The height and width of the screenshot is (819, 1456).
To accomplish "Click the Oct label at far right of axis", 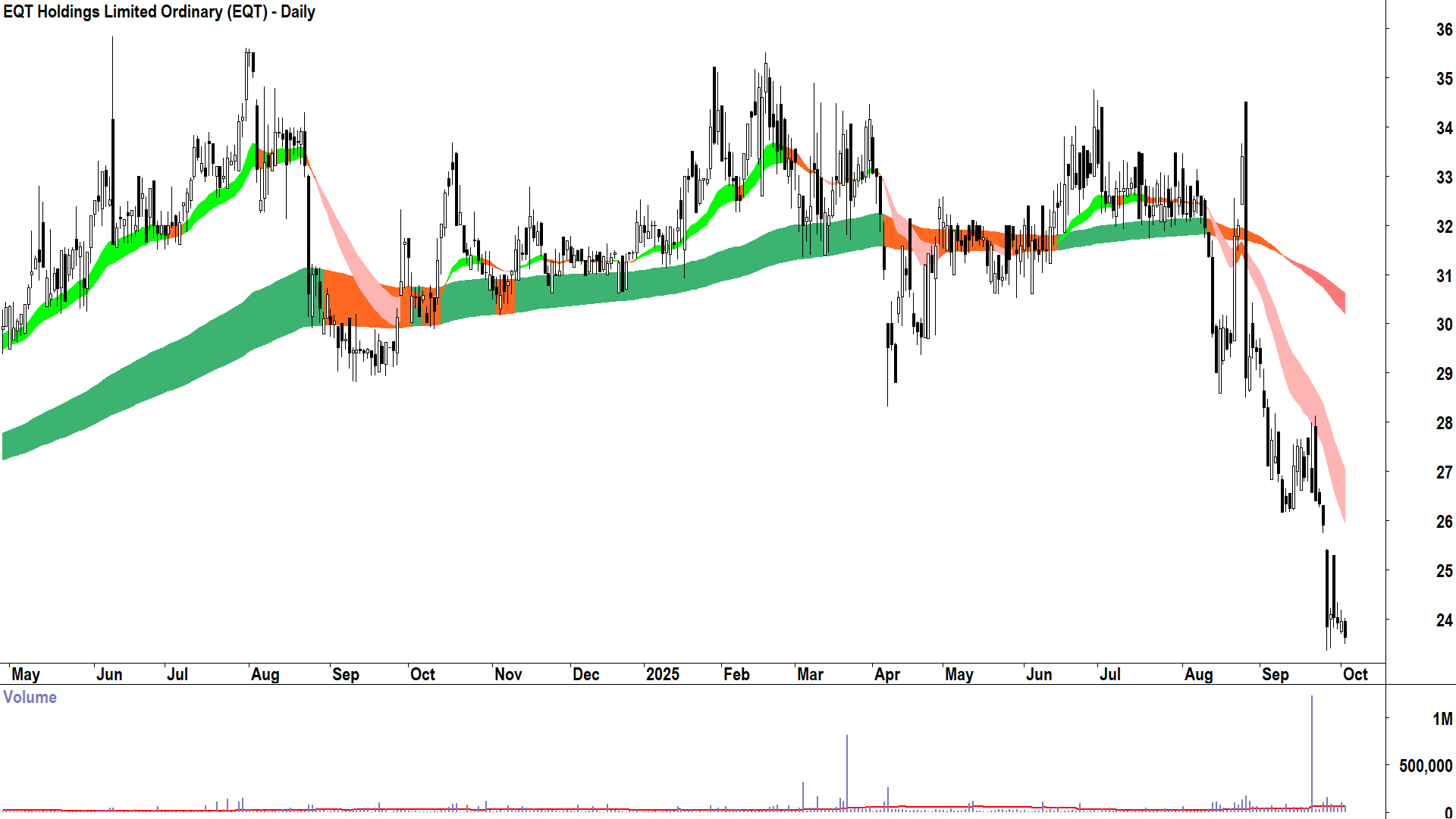I will click(1354, 674).
